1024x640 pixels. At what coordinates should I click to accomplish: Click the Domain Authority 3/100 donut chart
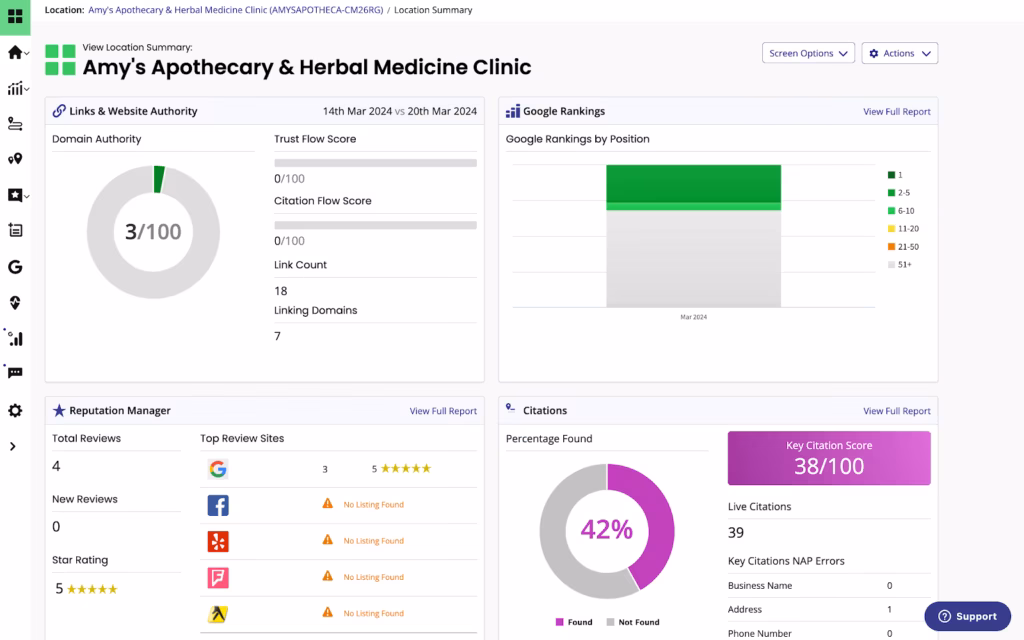tap(153, 232)
